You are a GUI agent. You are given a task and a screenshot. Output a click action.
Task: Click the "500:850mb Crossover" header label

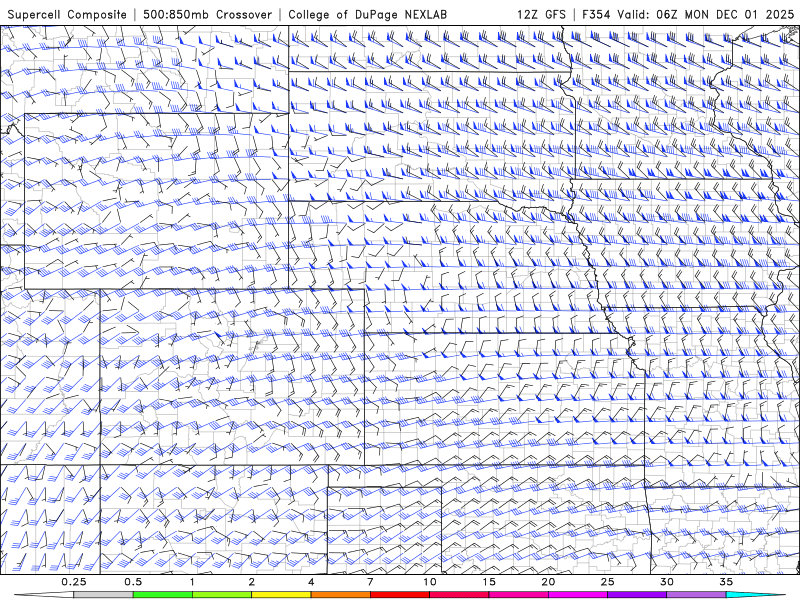point(207,14)
